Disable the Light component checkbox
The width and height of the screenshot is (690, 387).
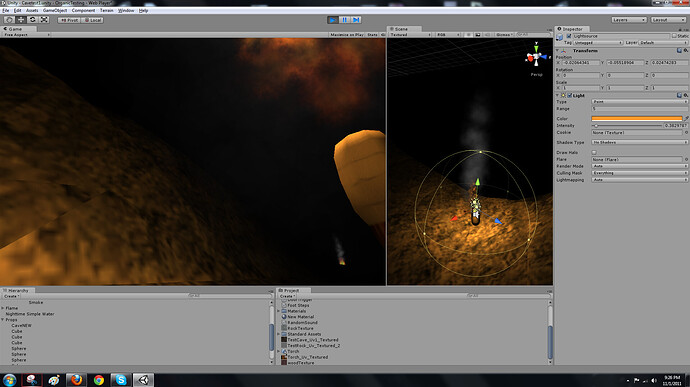pyautogui.click(x=569, y=95)
